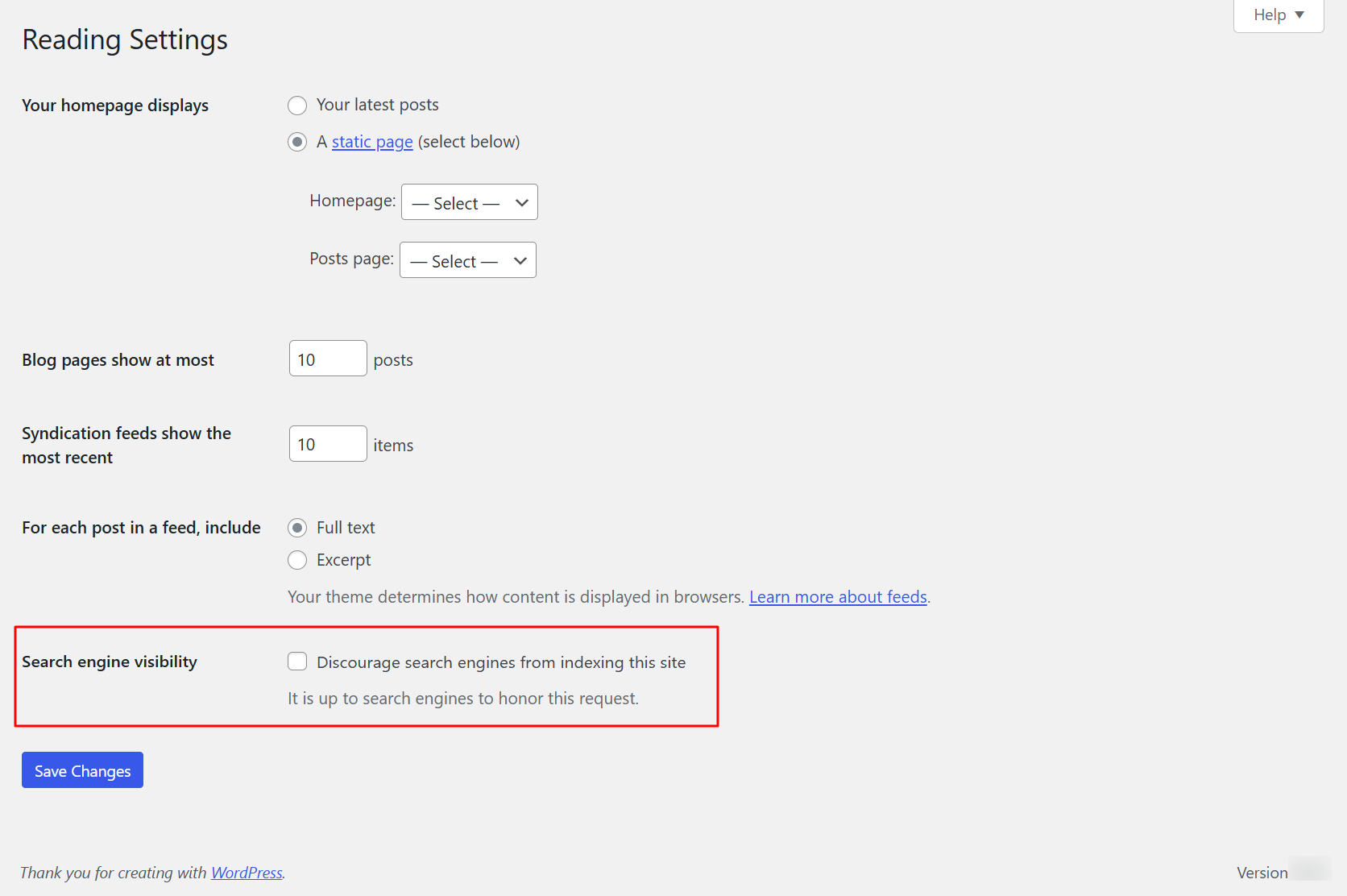The width and height of the screenshot is (1347, 896).
Task: Click the 'Version' text in the footer
Action: 1262,873
